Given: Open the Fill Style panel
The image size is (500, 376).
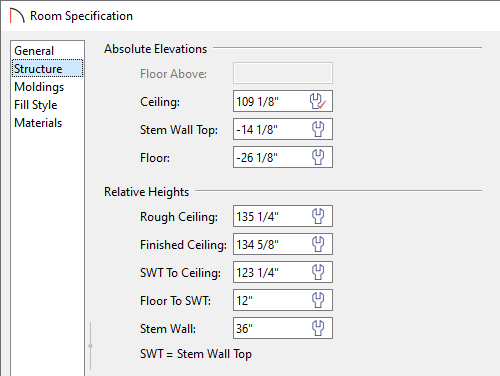Looking at the screenshot, I should click(47, 105).
